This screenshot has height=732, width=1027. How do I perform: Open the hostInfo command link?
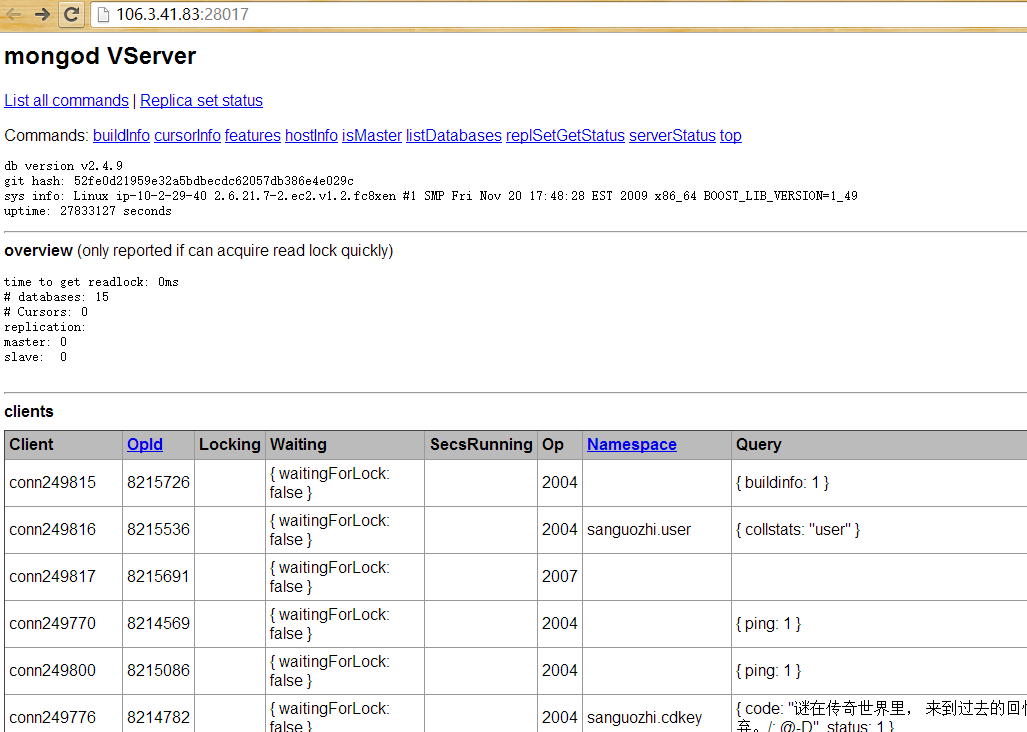tap(311, 136)
